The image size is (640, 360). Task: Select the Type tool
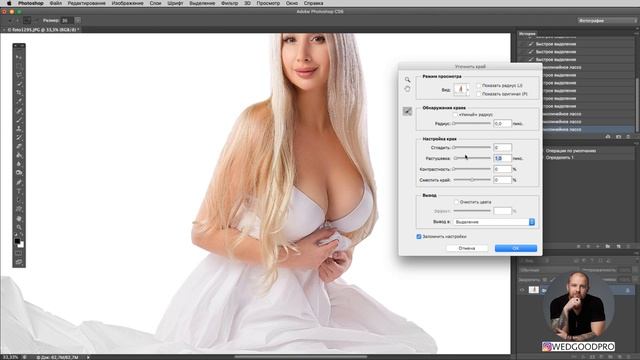coord(19,191)
